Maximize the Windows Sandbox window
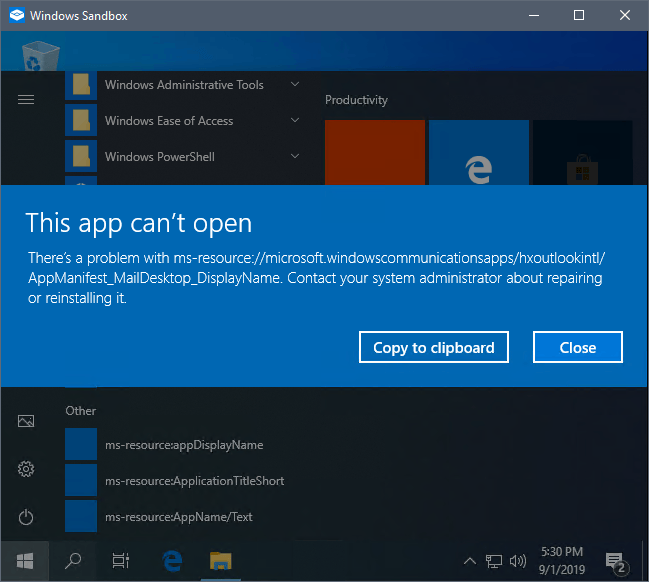This screenshot has height=582, width=649. [579, 15]
